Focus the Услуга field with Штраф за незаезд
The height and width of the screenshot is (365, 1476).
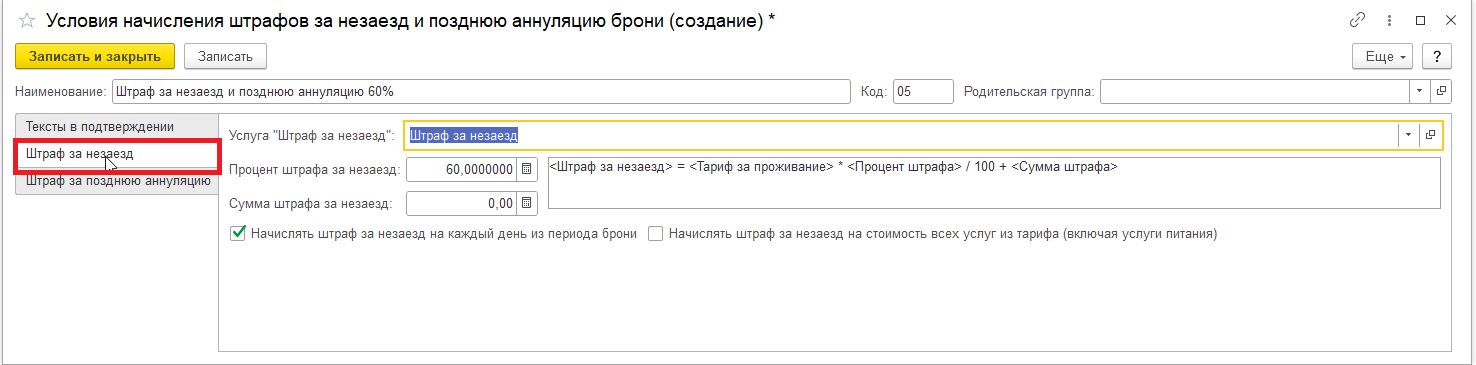click(900, 135)
